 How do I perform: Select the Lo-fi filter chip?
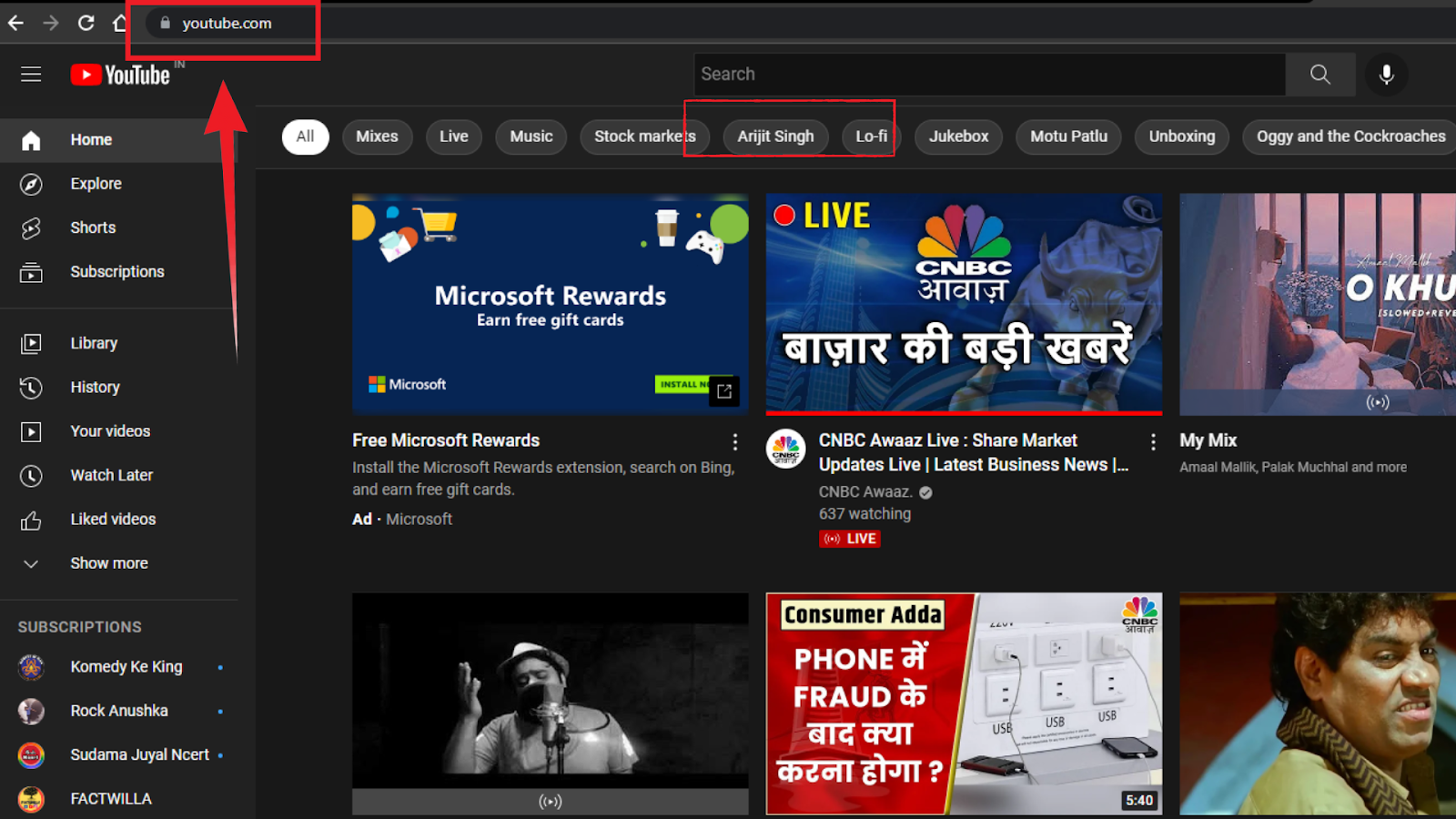(871, 136)
